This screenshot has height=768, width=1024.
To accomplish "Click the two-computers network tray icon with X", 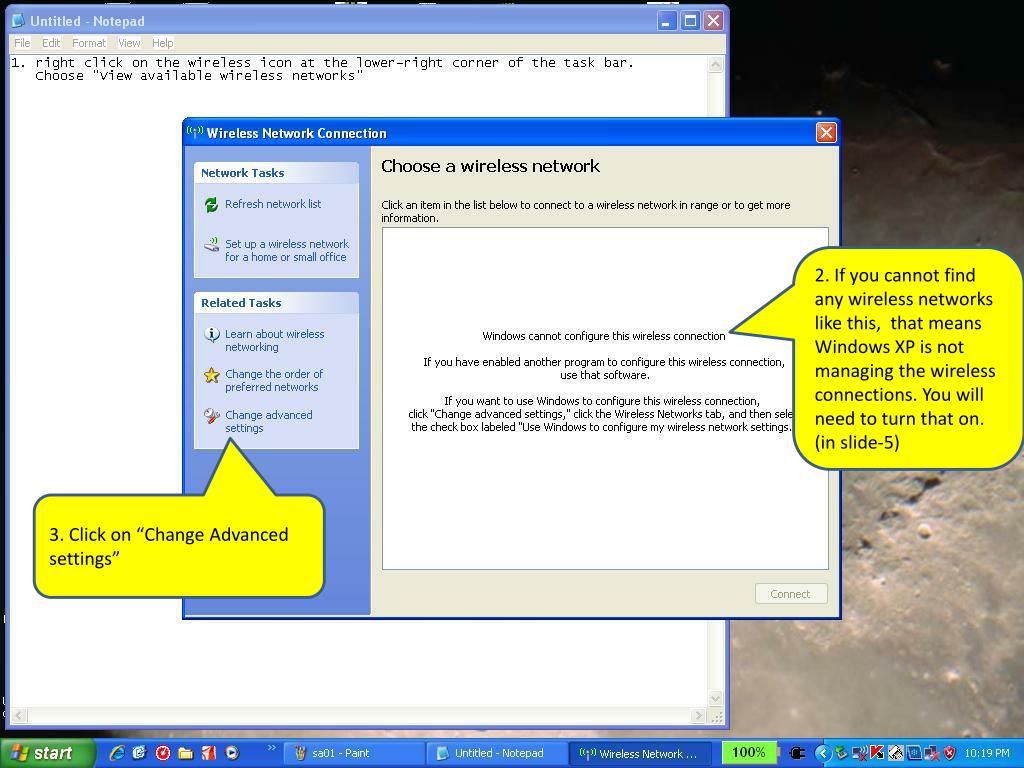I will tap(931, 753).
